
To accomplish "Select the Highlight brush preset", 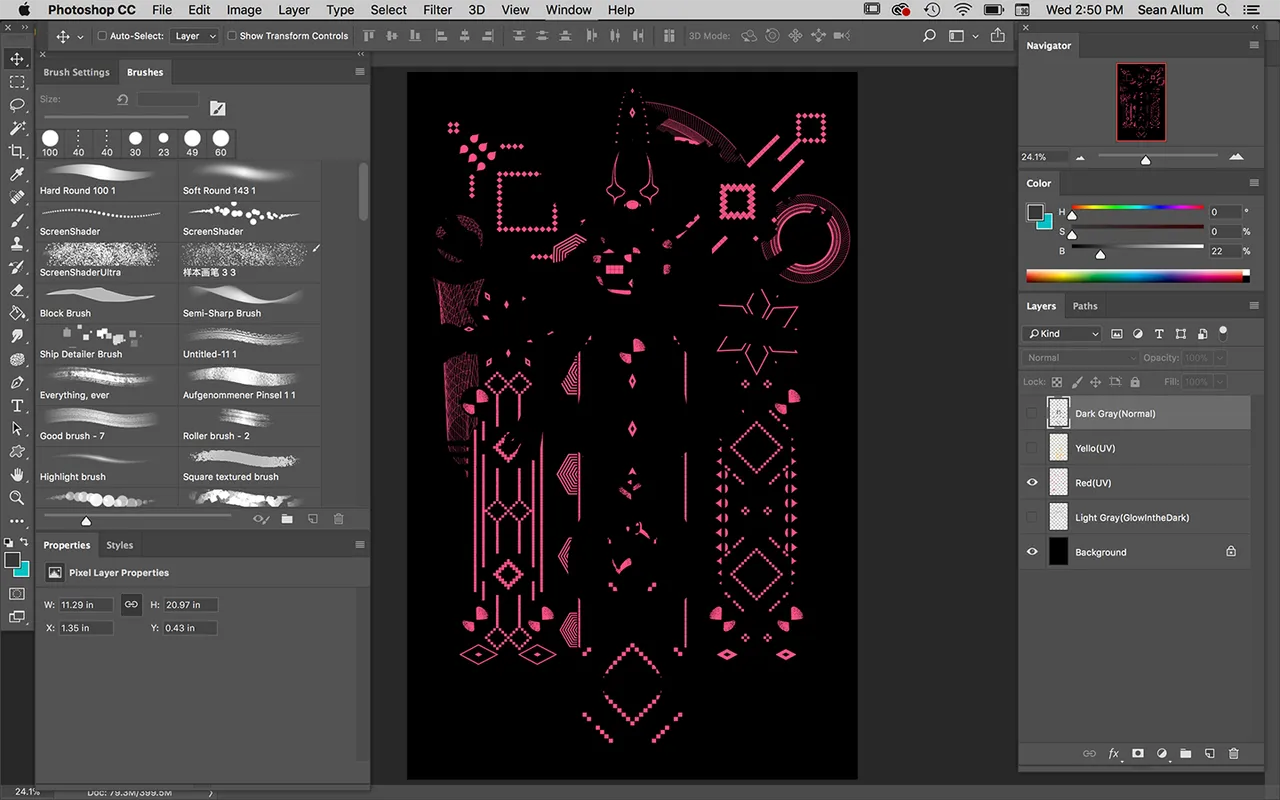I will point(107,466).
